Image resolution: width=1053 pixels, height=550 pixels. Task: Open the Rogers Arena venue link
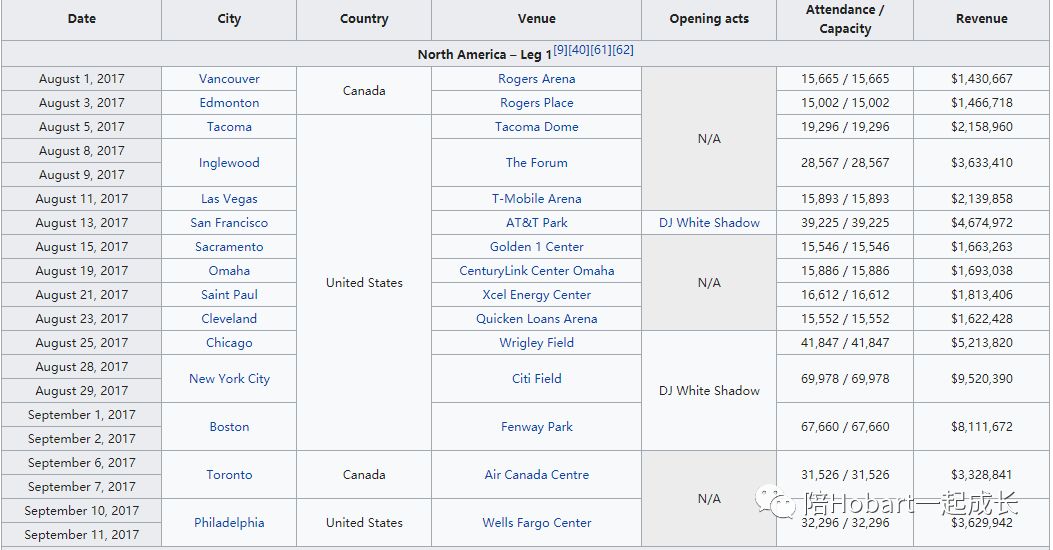point(537,79)
